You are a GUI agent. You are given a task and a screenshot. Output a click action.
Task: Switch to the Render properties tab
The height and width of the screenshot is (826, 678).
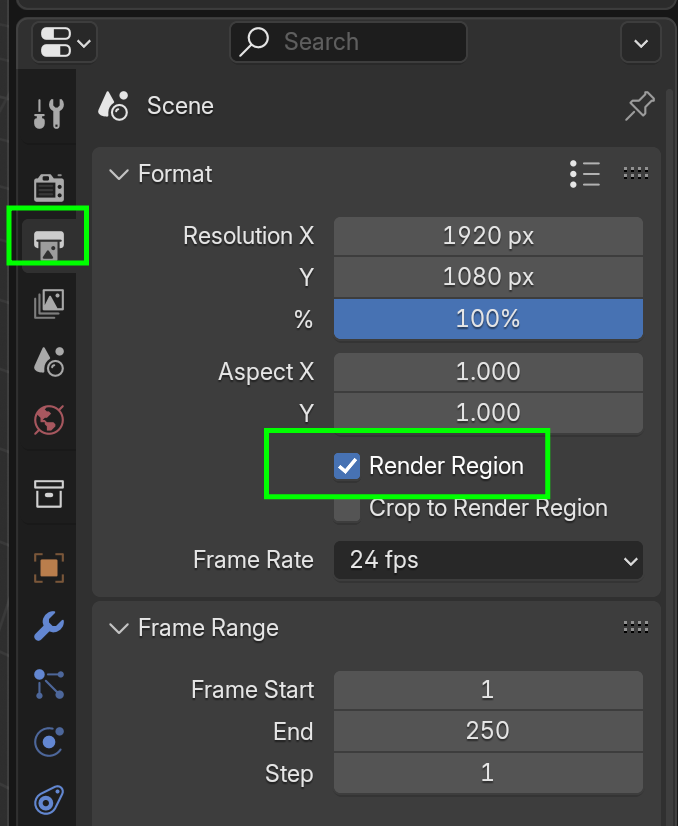(47, 187)
